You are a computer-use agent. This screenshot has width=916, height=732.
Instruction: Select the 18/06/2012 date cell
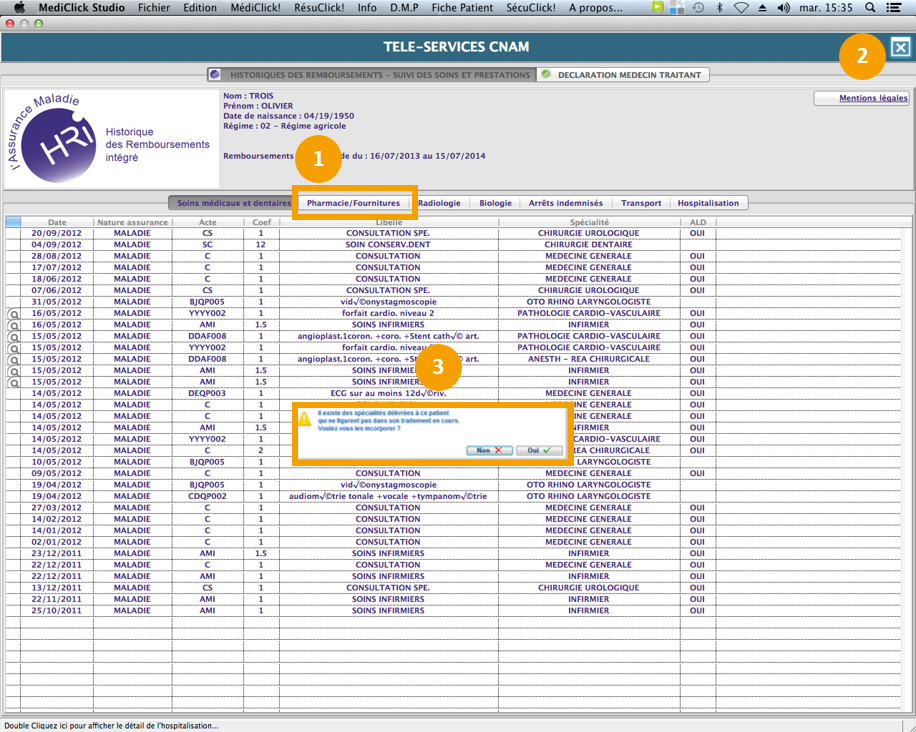57,279
